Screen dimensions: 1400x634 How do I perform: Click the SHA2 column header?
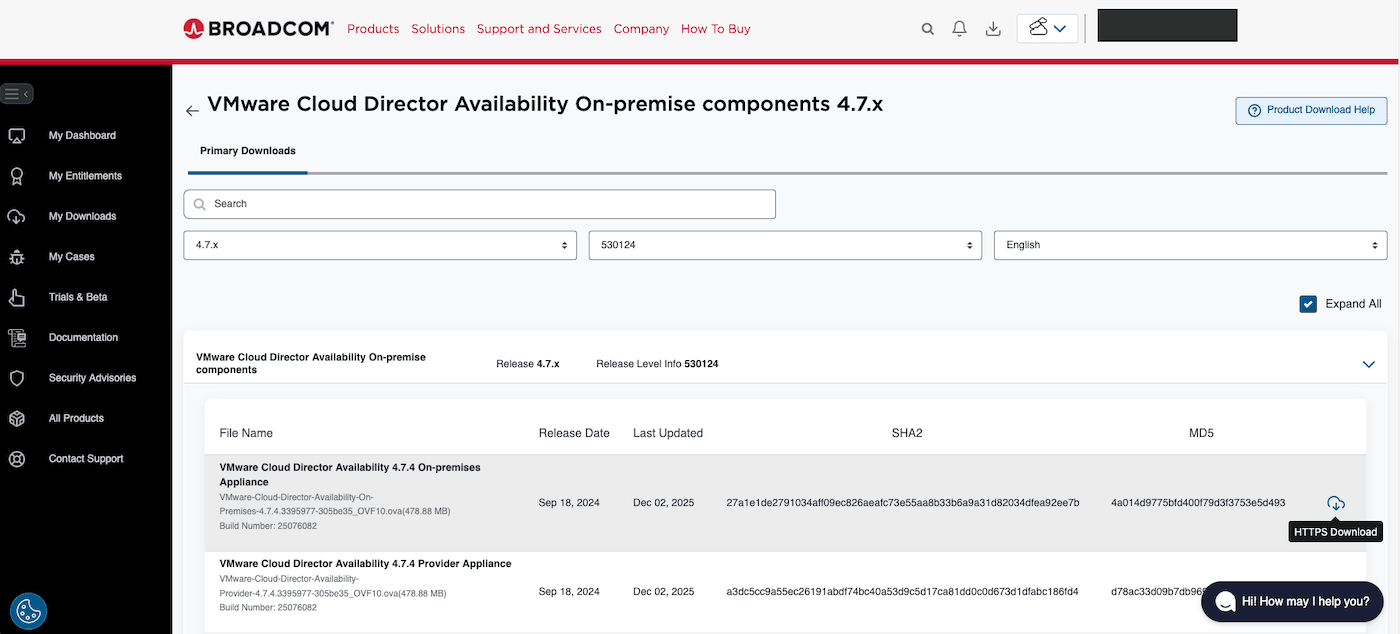(907, 434)
